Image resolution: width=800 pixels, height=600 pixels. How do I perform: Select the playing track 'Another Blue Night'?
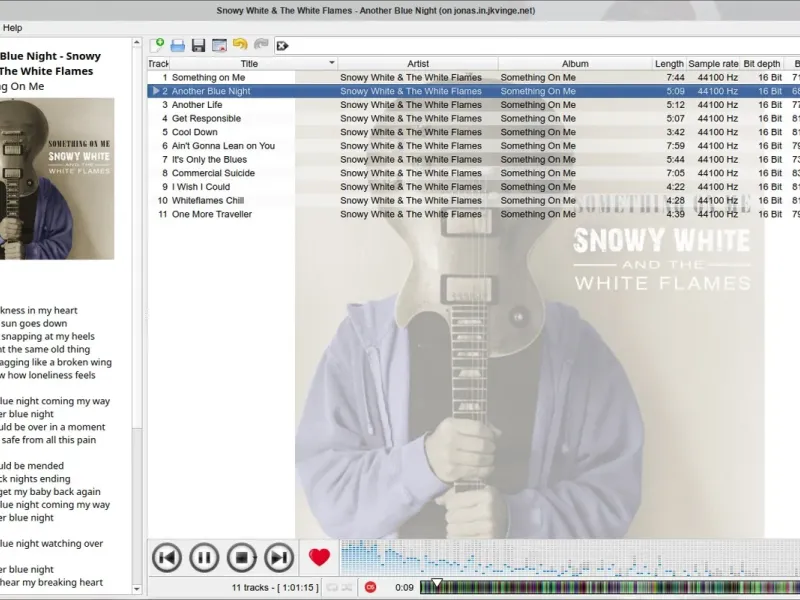click(211, 91)
